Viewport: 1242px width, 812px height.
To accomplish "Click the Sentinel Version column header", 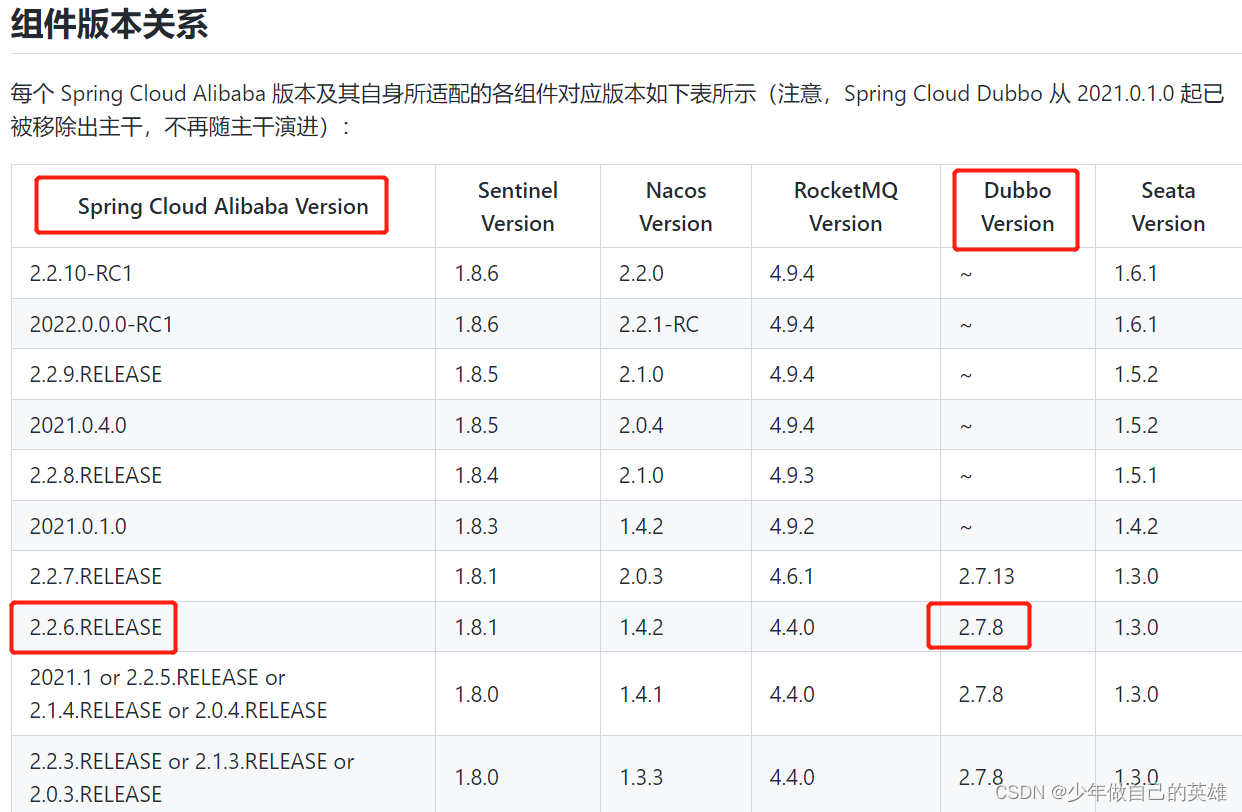I will 518,207.
